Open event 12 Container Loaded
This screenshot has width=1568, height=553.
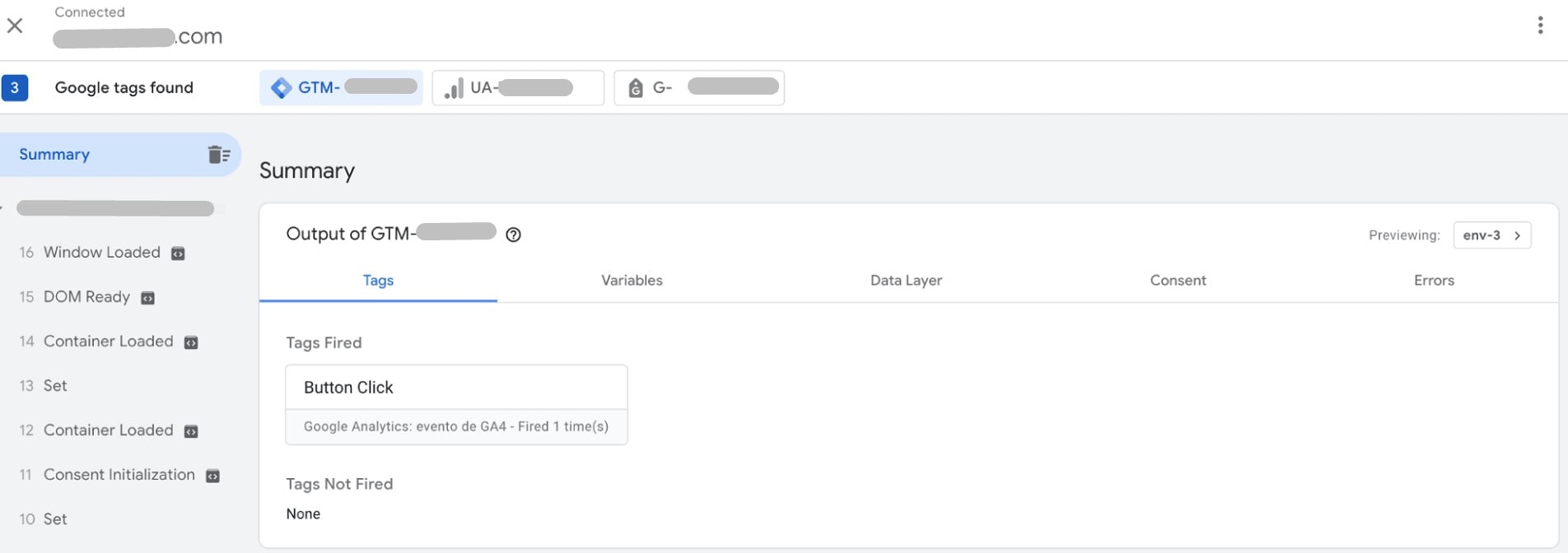pyautogui.click(x=108, y=430)
